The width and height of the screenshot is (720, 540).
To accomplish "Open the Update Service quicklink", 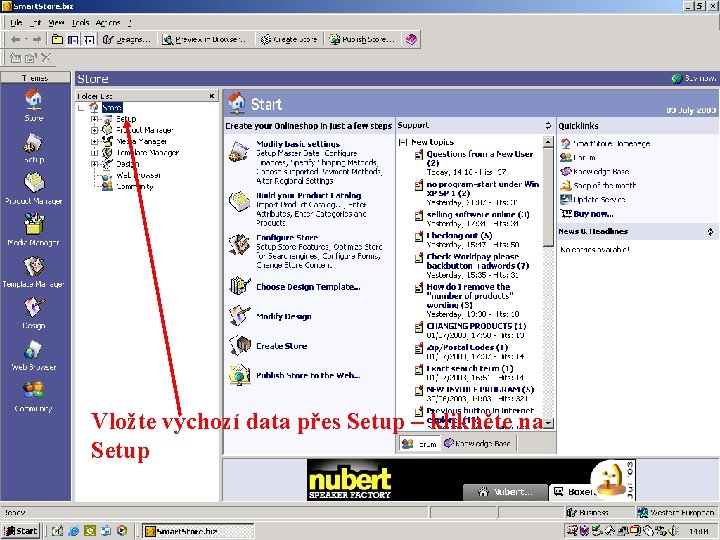I will (x=599, y=199).
